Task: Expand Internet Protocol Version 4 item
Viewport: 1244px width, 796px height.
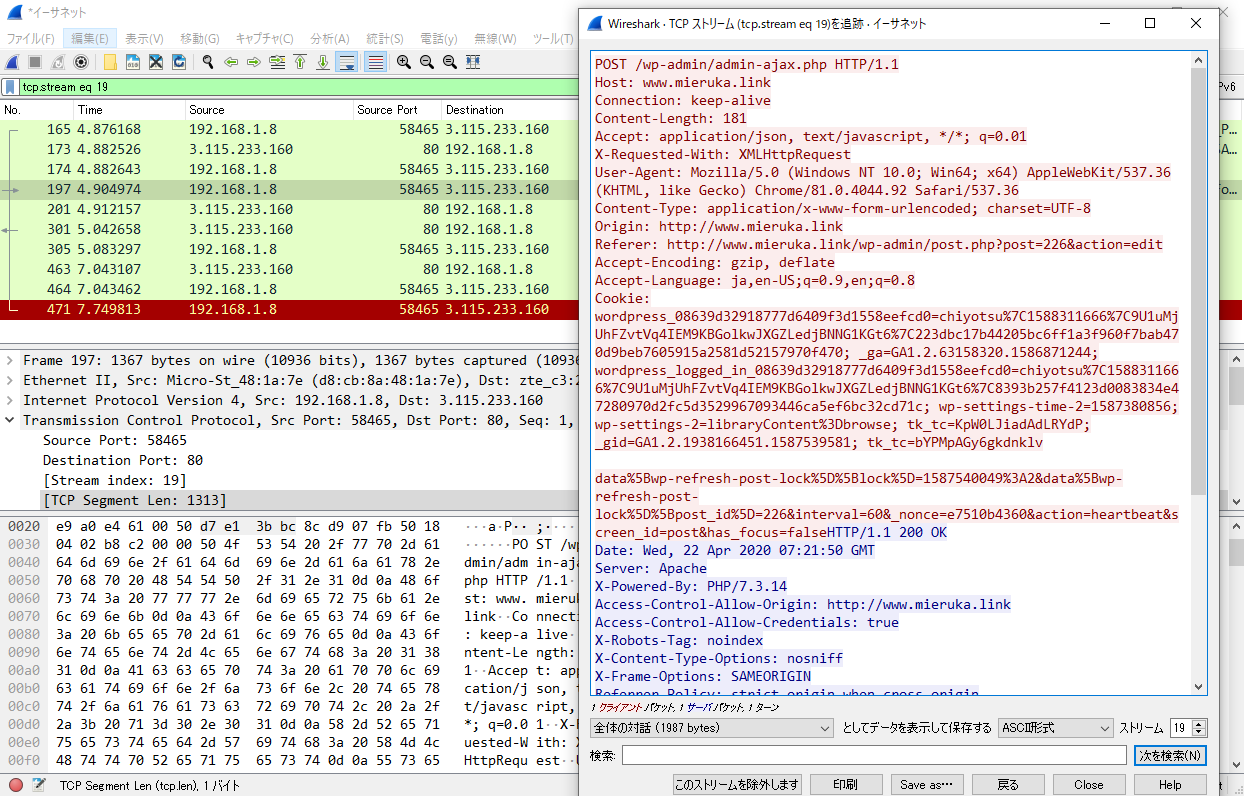Action: [11, 400]
